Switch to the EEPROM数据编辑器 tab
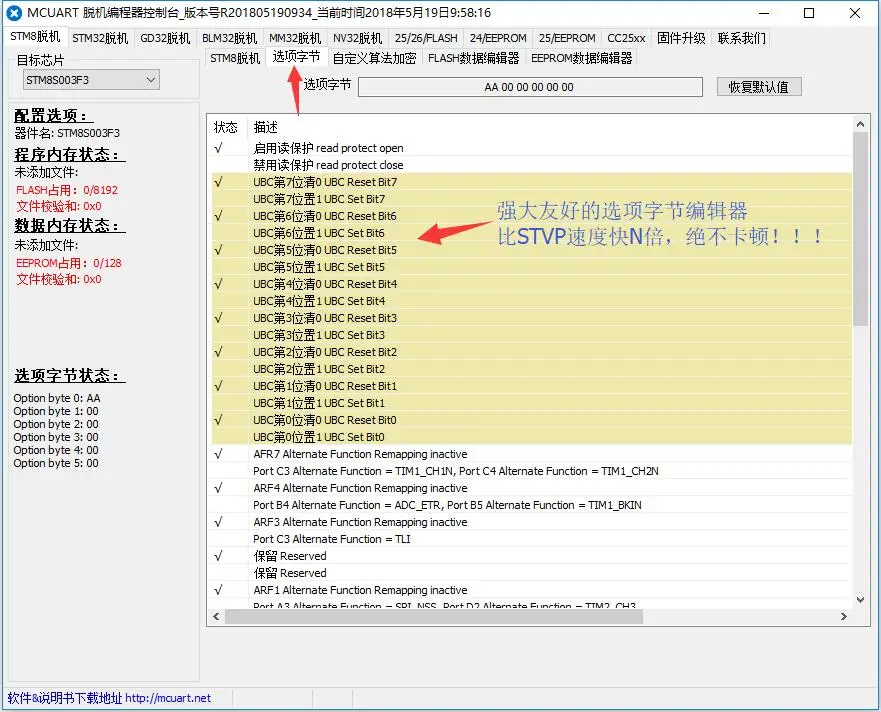The image size is (881, 712). pos(582,58)
